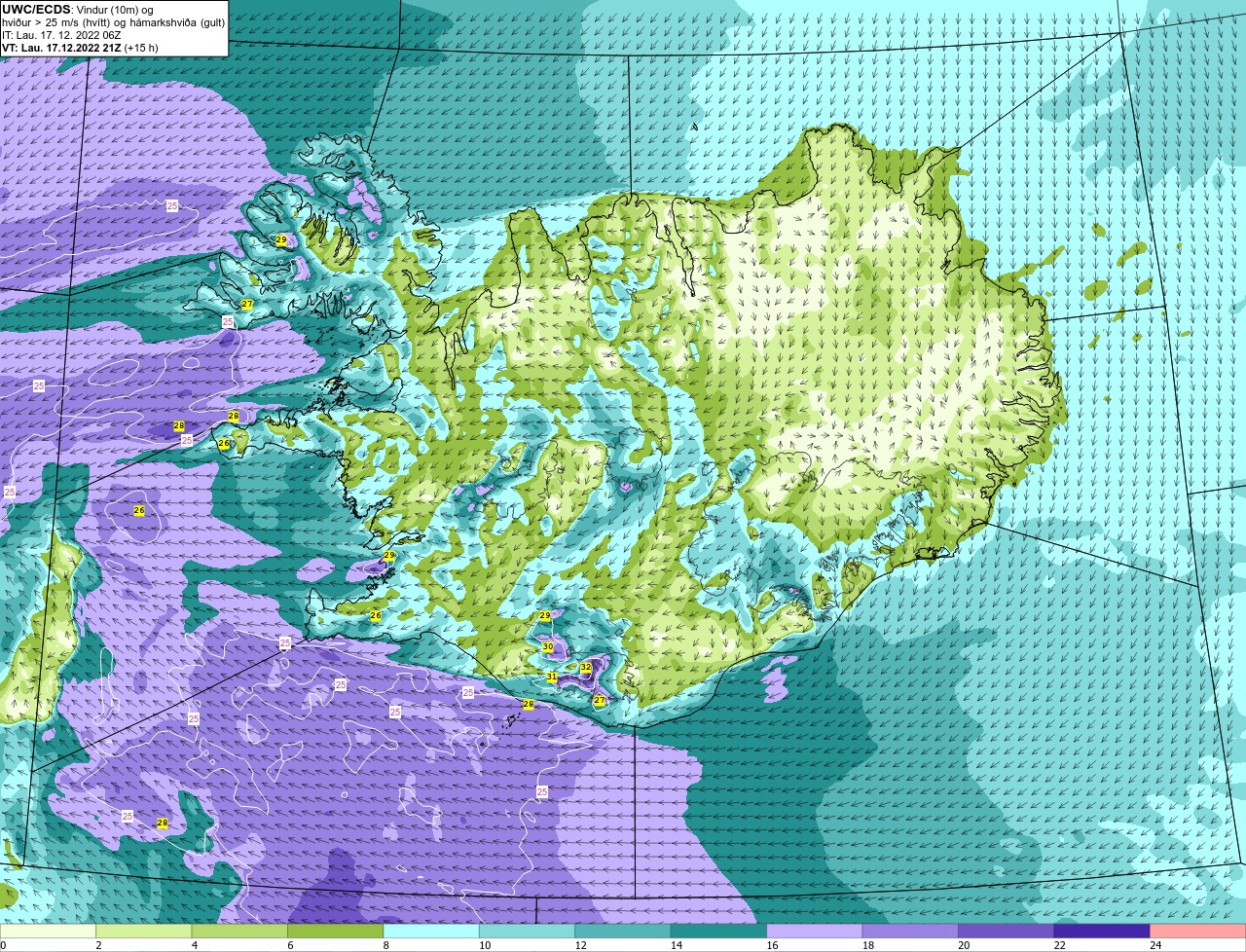Choose the light turquoise 10–12 m/s legend swatch

coord(528,932)
